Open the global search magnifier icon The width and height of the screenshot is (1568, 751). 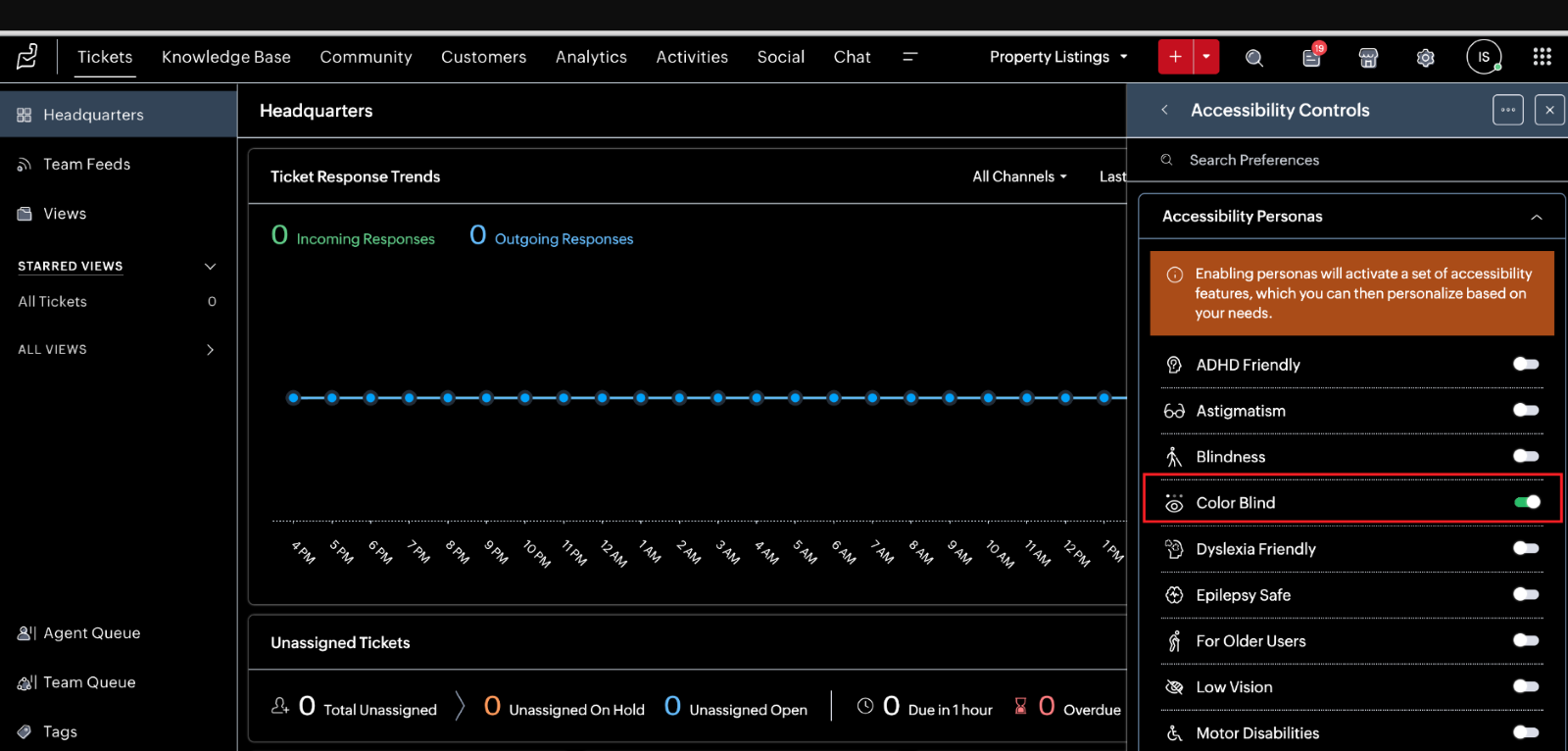(1253, 58)
